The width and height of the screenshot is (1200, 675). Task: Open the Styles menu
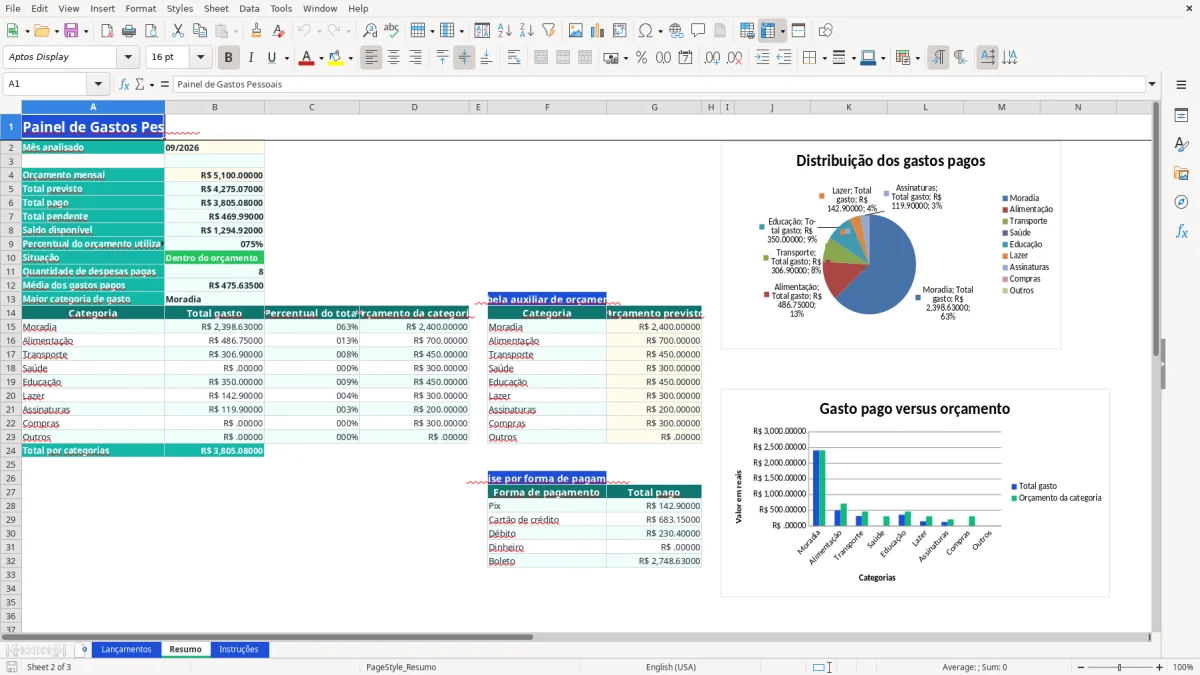coord(180,8)
